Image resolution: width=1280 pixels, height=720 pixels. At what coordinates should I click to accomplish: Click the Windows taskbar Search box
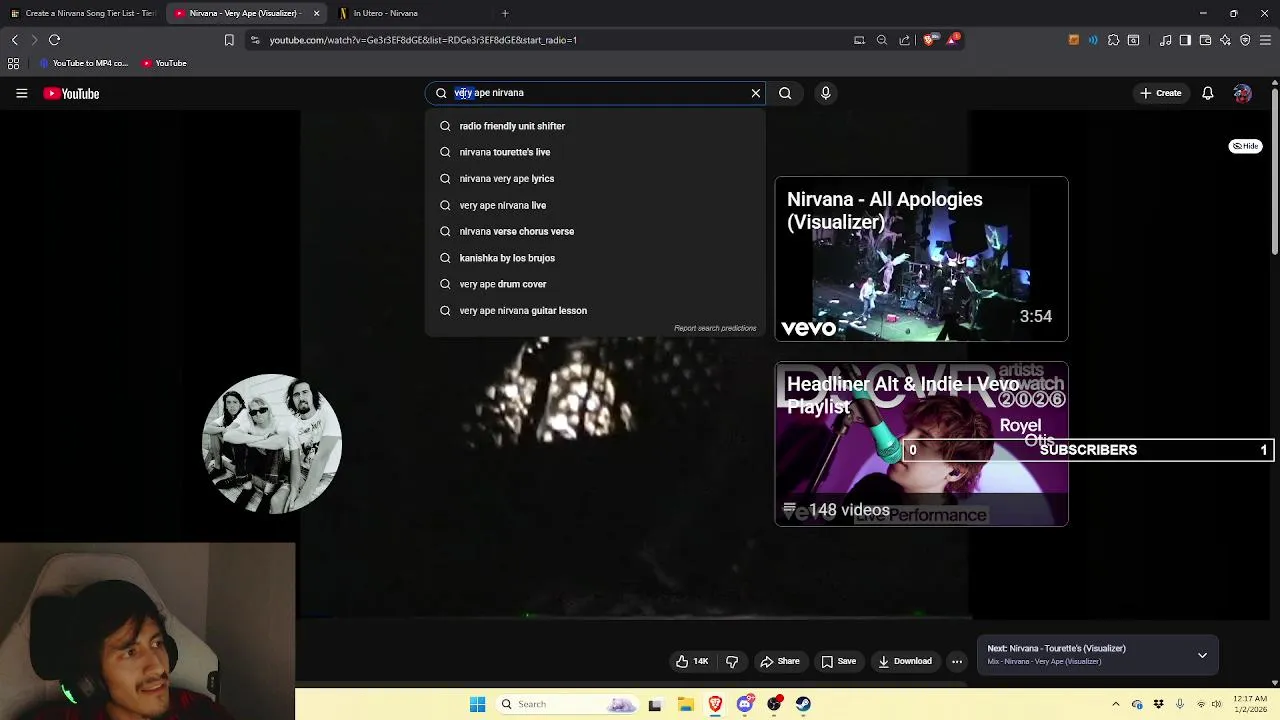[567, 704]
